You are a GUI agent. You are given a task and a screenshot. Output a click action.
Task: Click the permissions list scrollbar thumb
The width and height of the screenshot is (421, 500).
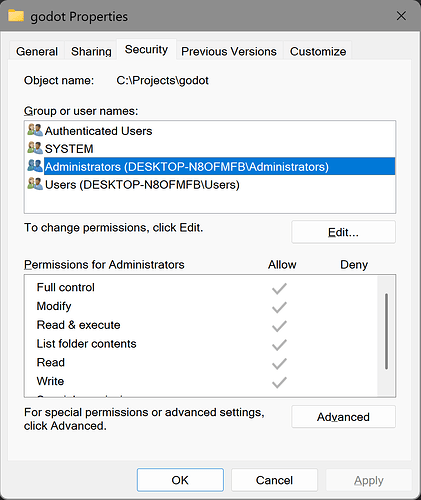pyautogui.click(x=386, y=331)
